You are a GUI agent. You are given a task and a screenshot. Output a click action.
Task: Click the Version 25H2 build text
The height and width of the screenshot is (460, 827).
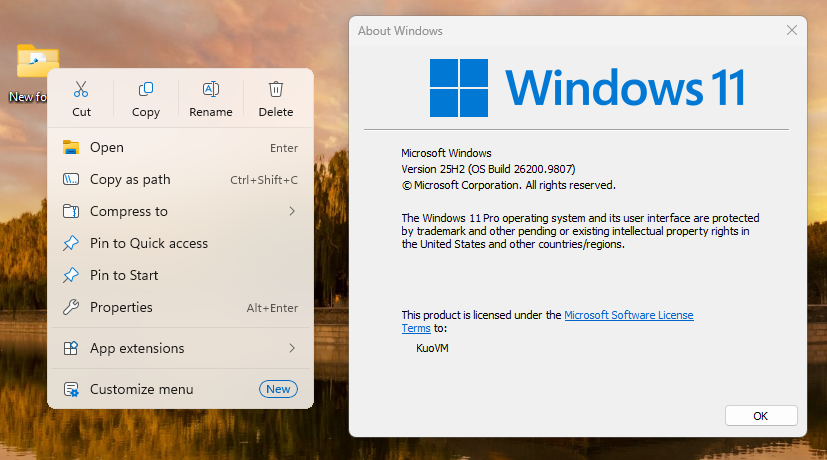pyautogui.click(x=488, y=169)
